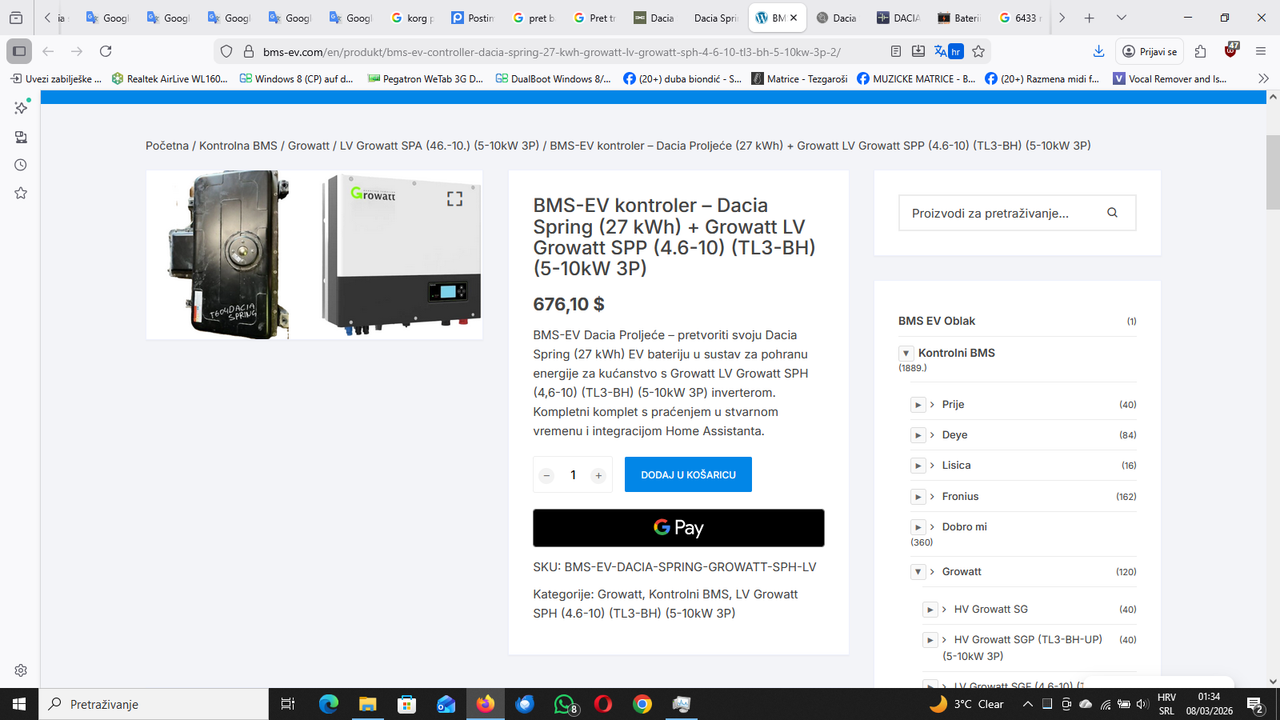Increase quantity with plus button

(x=598, y=476)
